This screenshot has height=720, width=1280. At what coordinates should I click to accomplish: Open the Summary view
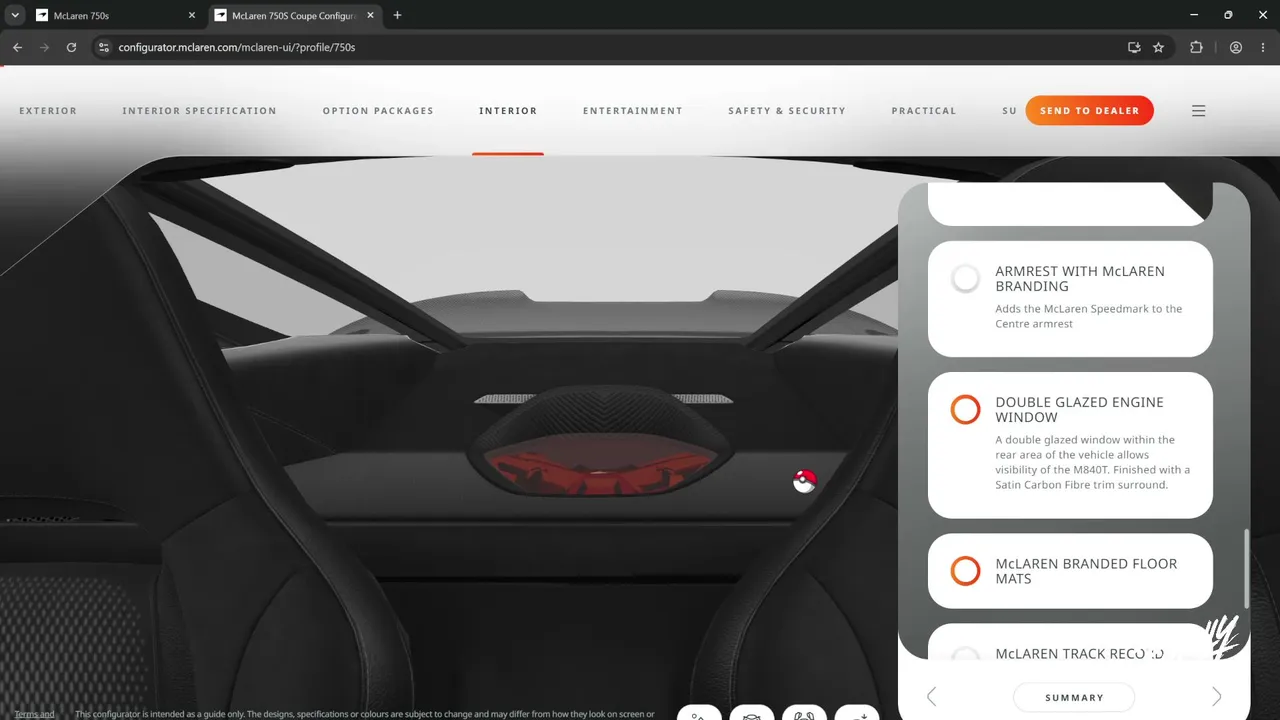point(1074,698)
